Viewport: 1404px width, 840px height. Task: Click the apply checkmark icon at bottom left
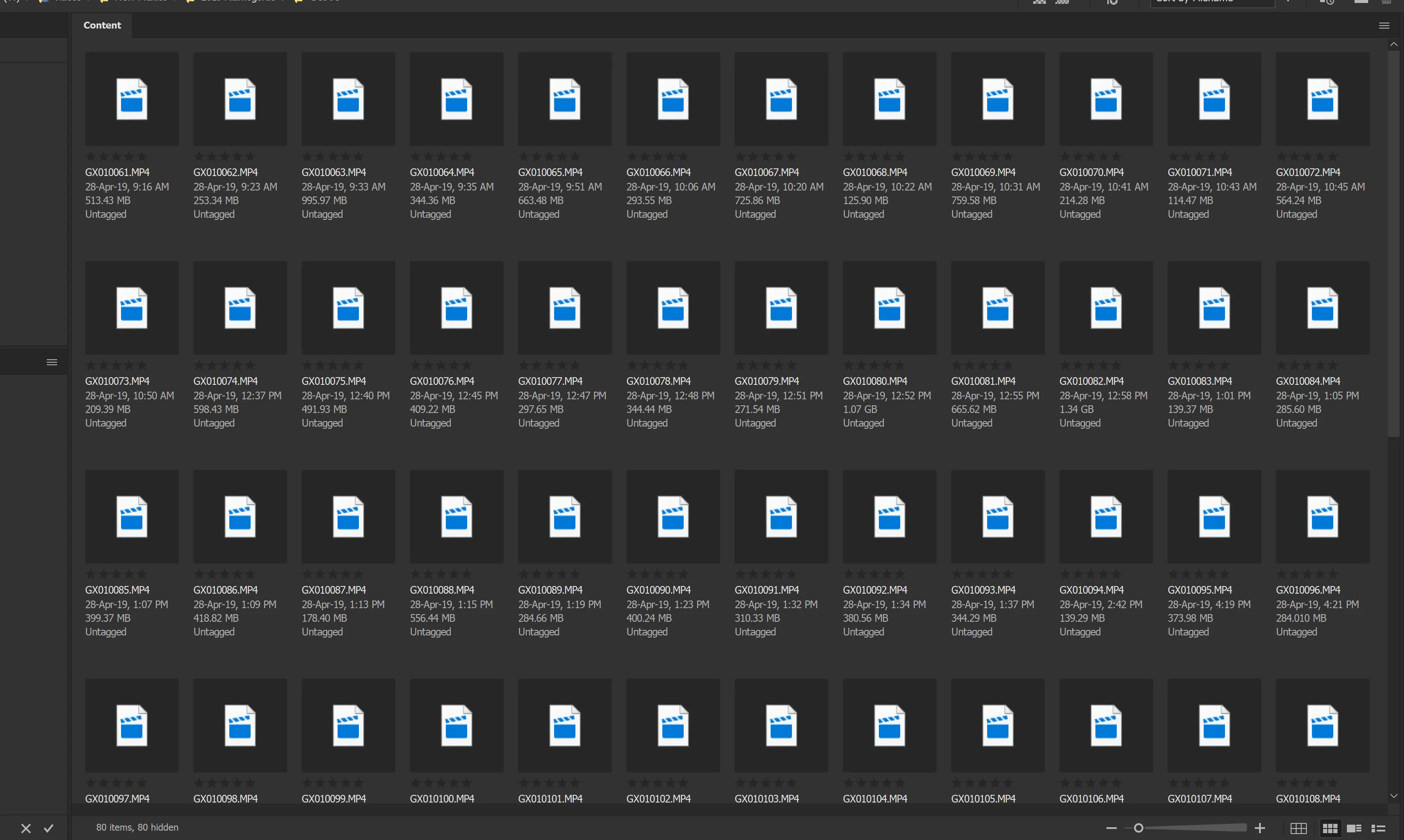coord(49,828)
